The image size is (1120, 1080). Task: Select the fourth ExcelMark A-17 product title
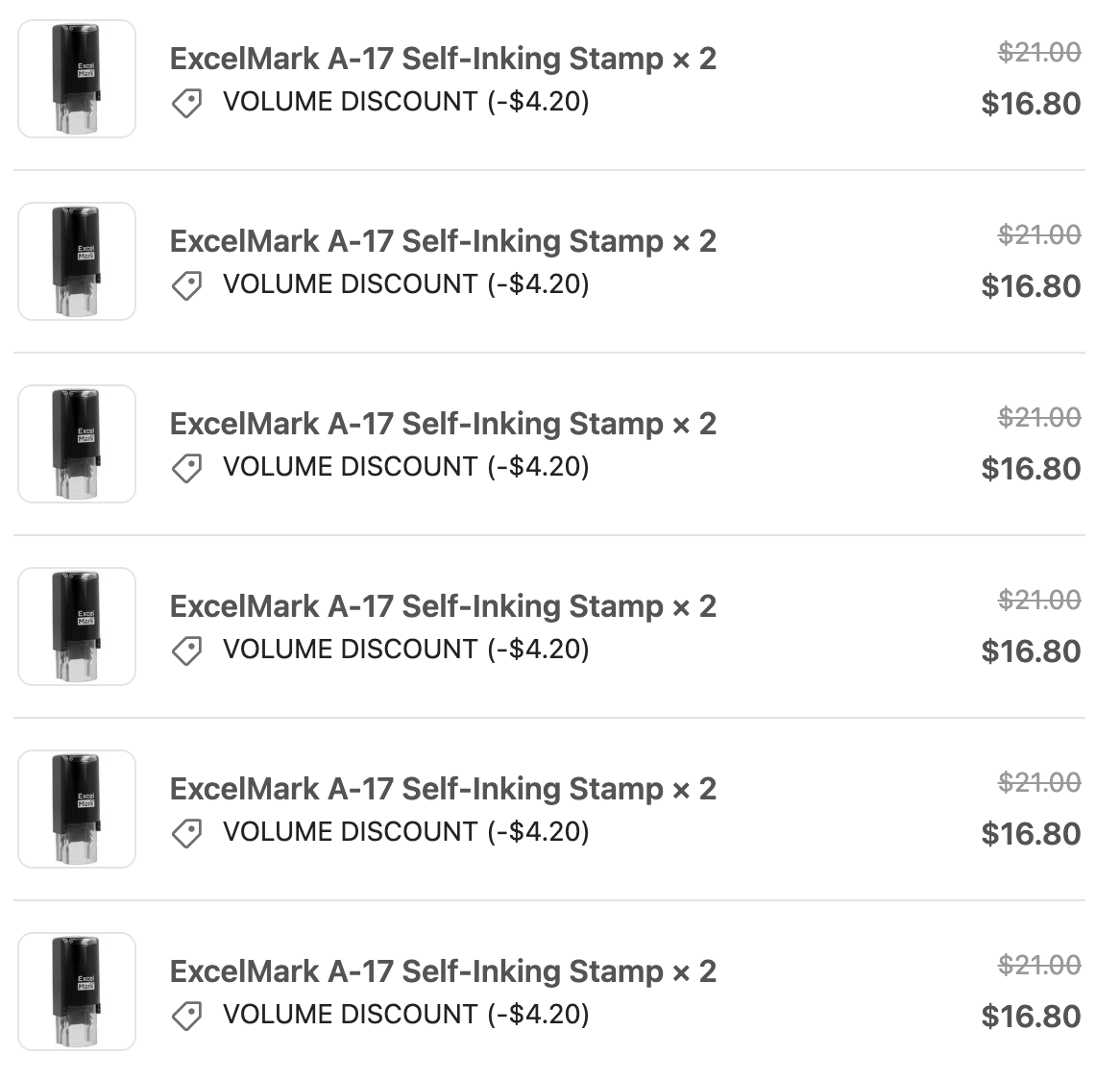click(x=444, y=606)
